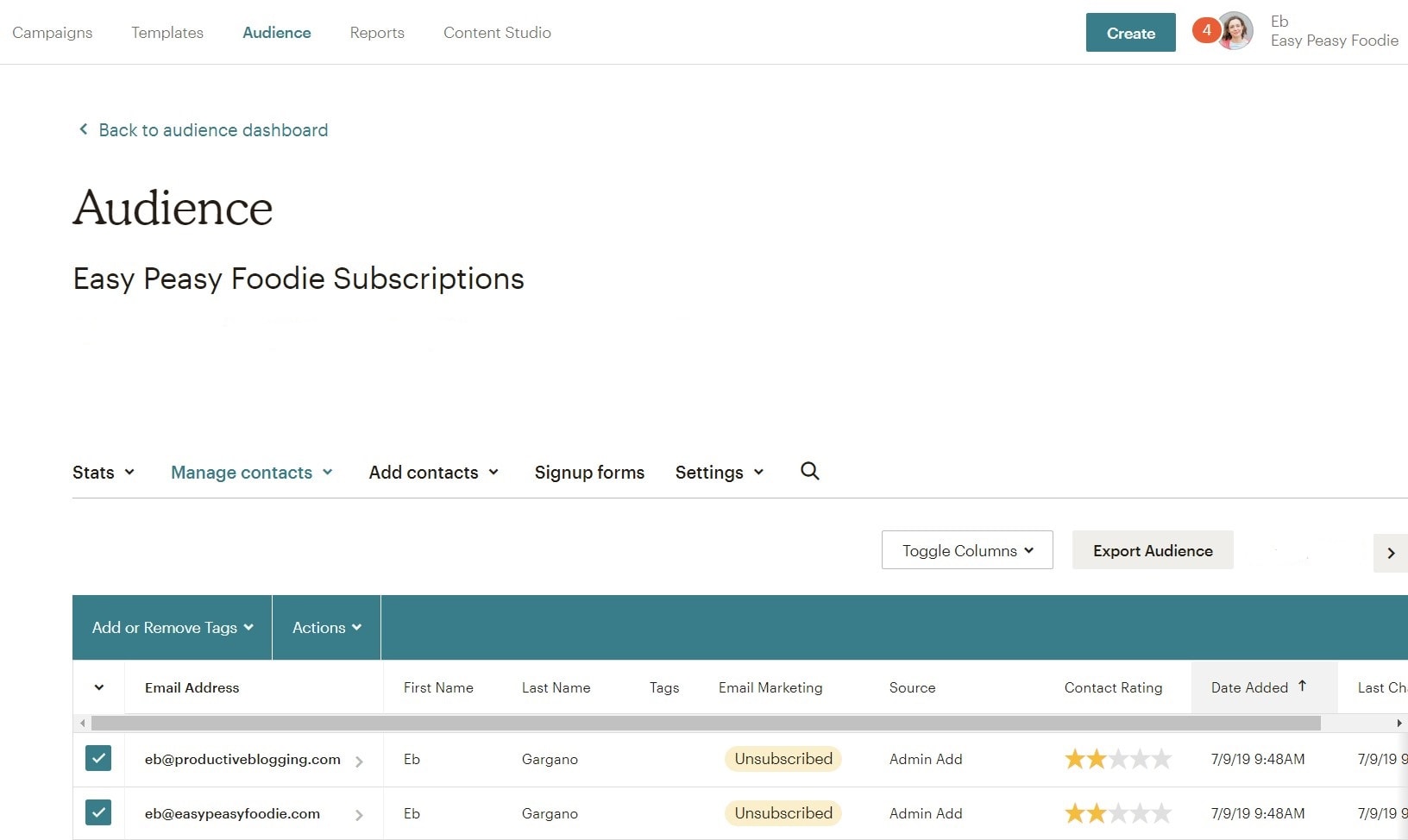Sort by Email Address column header

pyautogui.click(x=192, y=687)
